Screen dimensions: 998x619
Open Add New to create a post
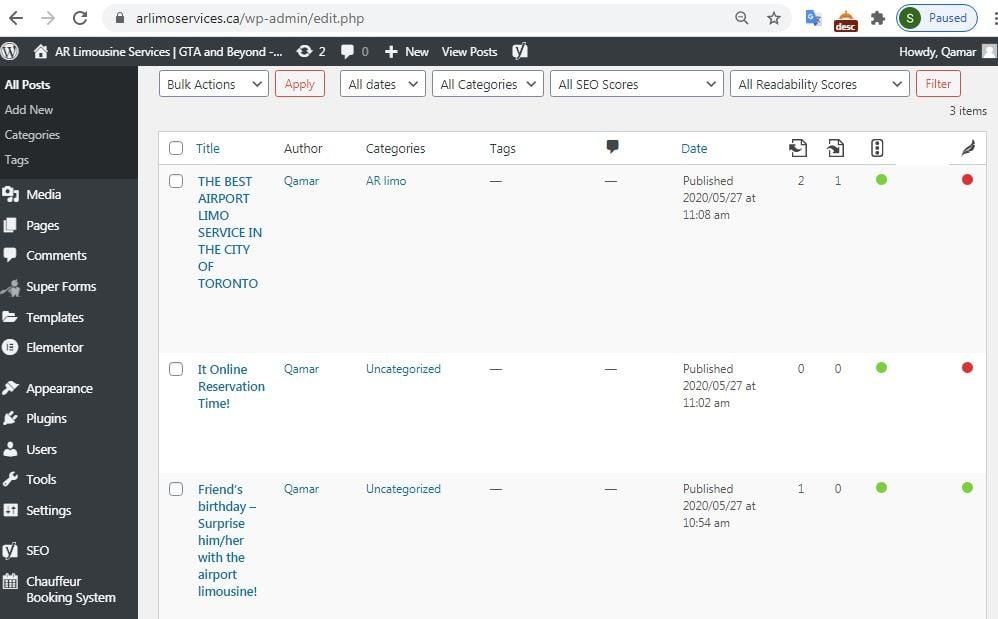click(x=28, y=109)
